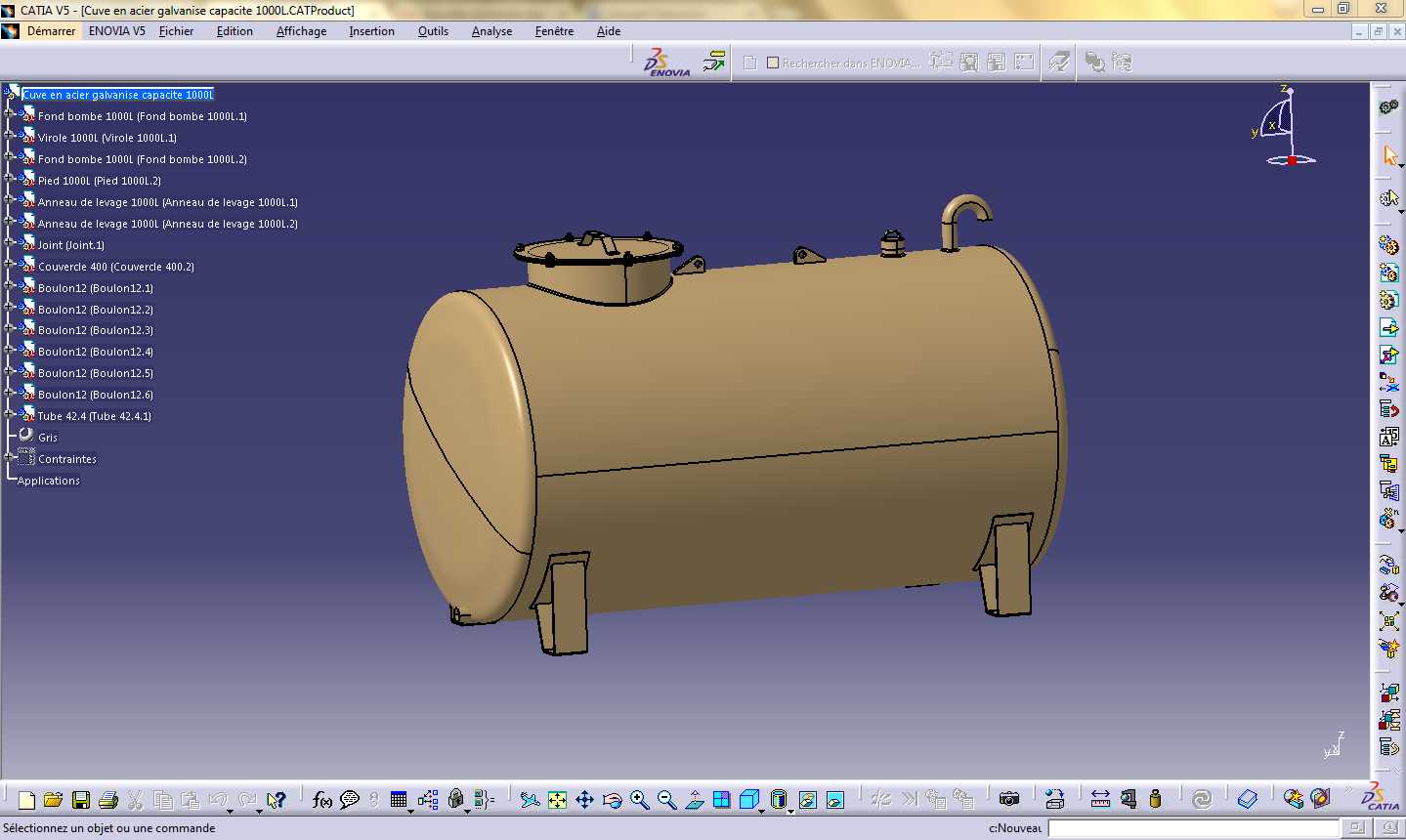Select Anneau de levage 1000L.1 in tree
Image resolution: width=1406 pixels, height=840 pixels.
click(168, 202)
